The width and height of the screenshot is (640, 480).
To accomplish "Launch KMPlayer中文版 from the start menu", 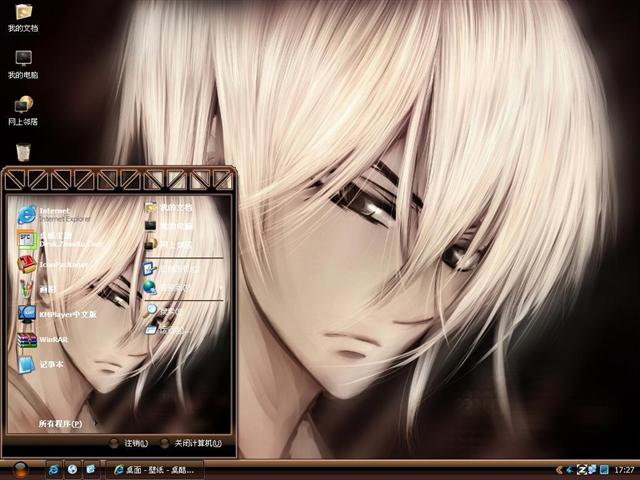I will point(57,314).
